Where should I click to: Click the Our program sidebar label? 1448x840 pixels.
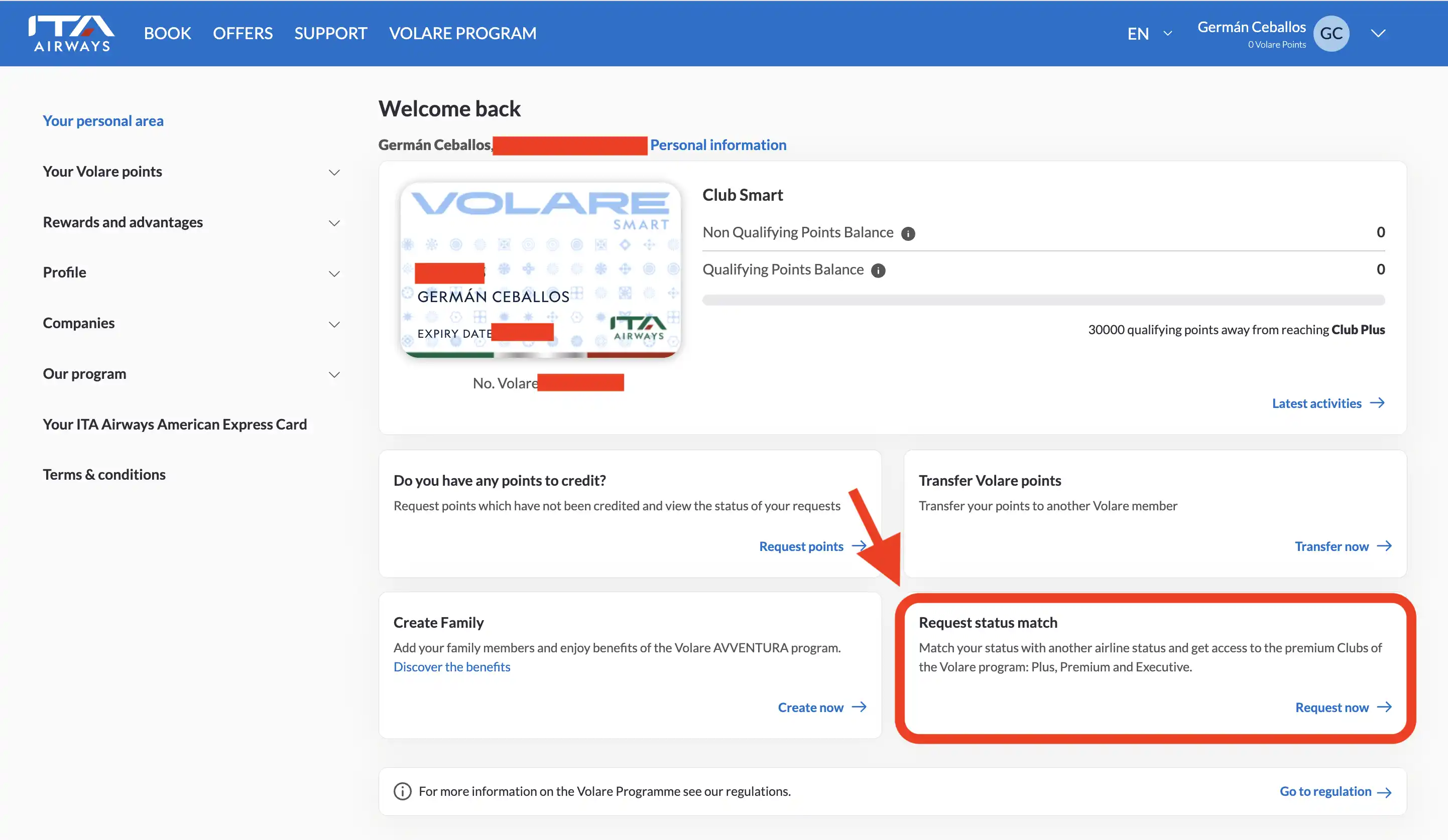84,373
